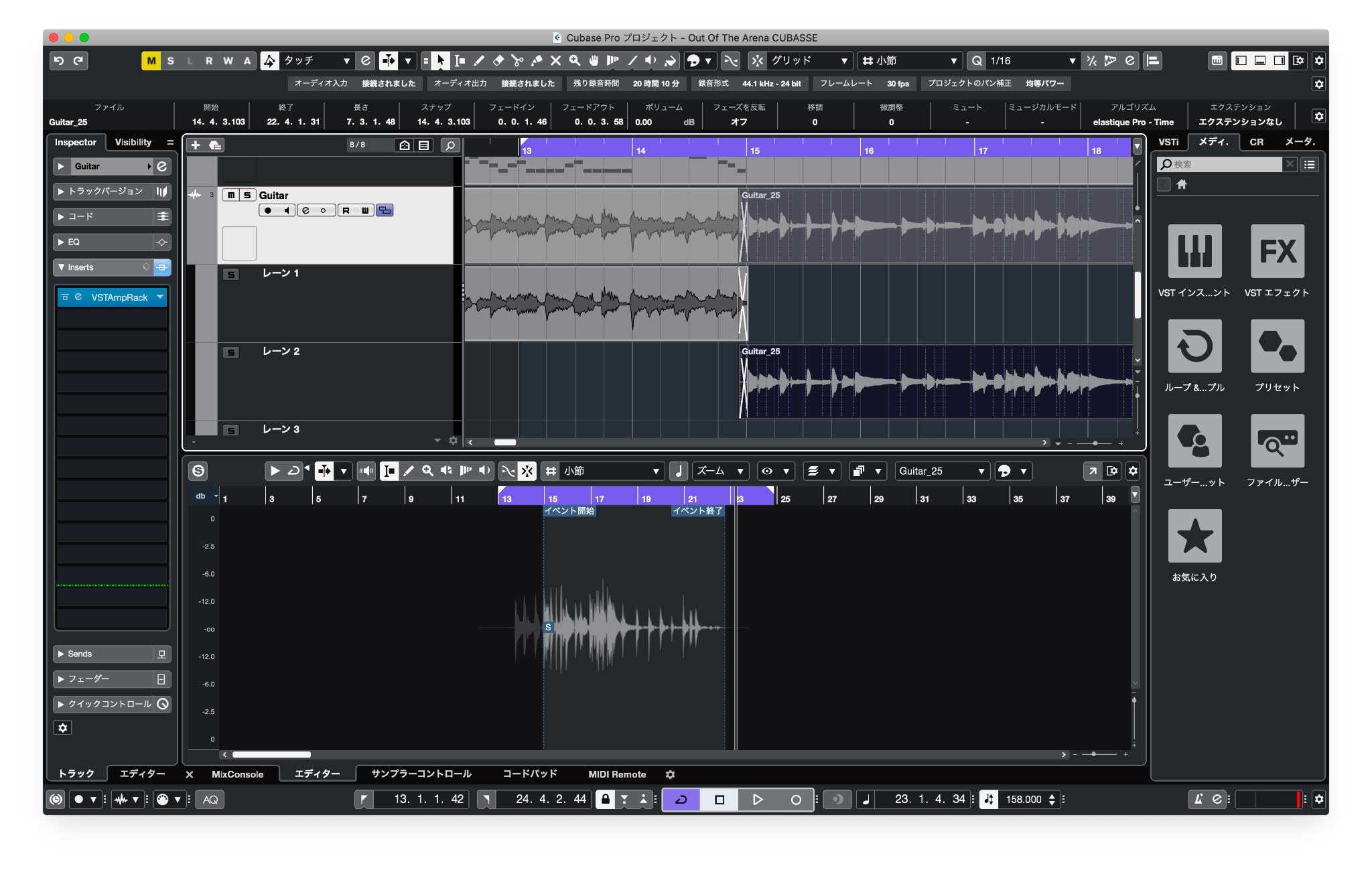1372x872 pixels.
Task: Select the Draw pencil tool in main toolbar
Action: click(479, 61)
